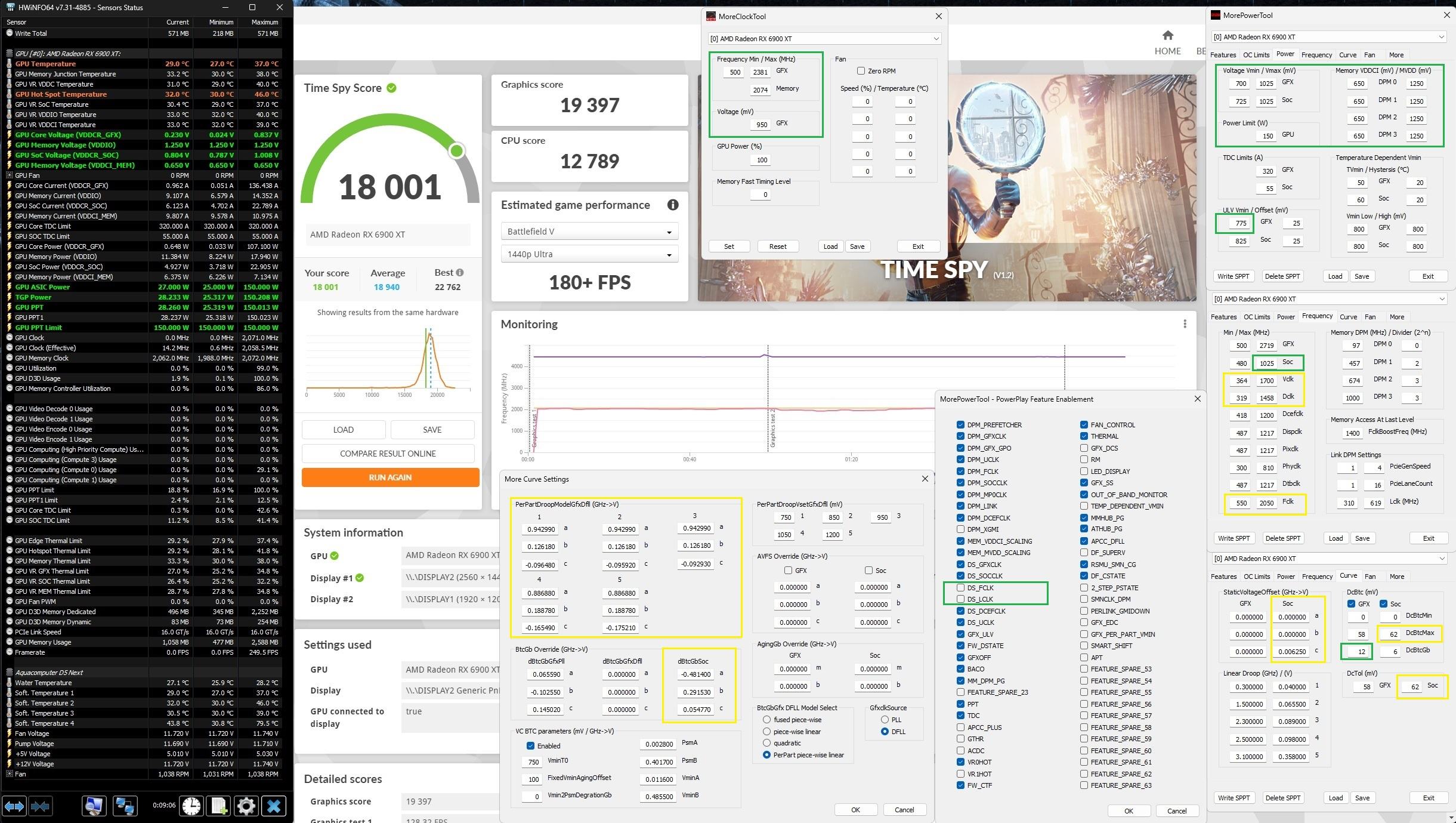
Task: Expand the 1440p Ultra resolution dropdown
Action: click(589, 254)
